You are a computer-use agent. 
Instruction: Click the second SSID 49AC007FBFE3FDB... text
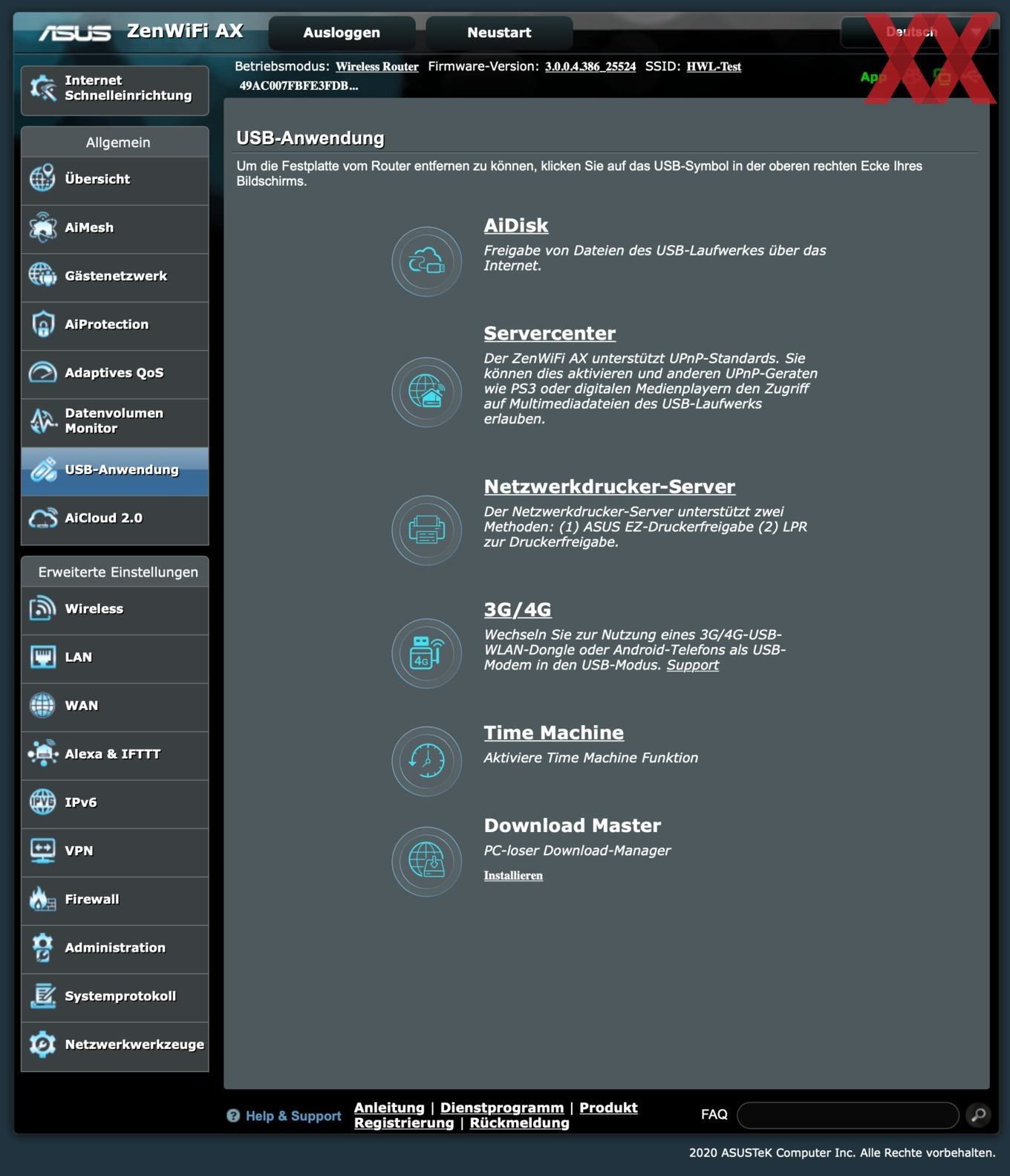(x=299, y=85)
